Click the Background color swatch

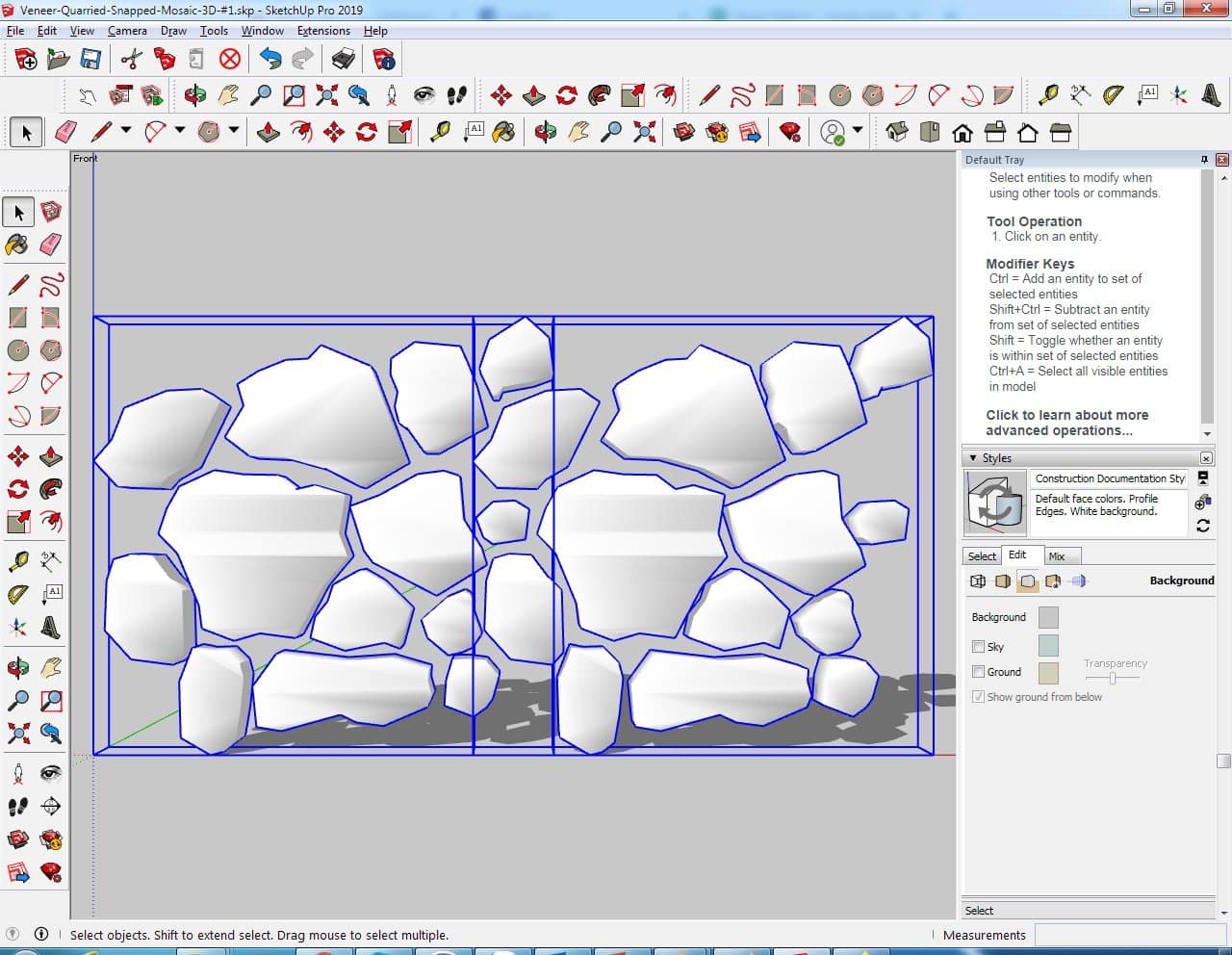click(1048, 617)
